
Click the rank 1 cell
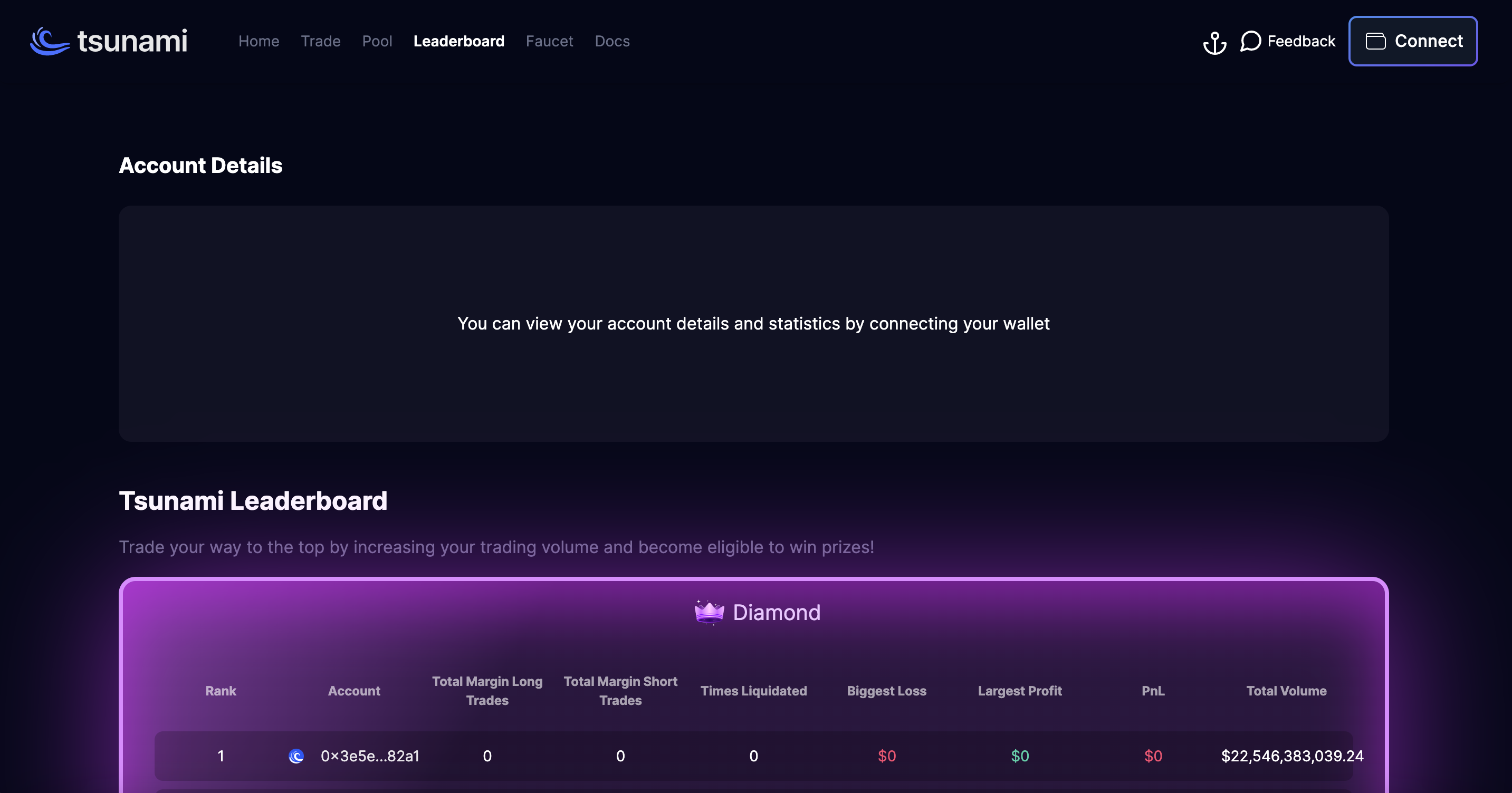point(221,756)
